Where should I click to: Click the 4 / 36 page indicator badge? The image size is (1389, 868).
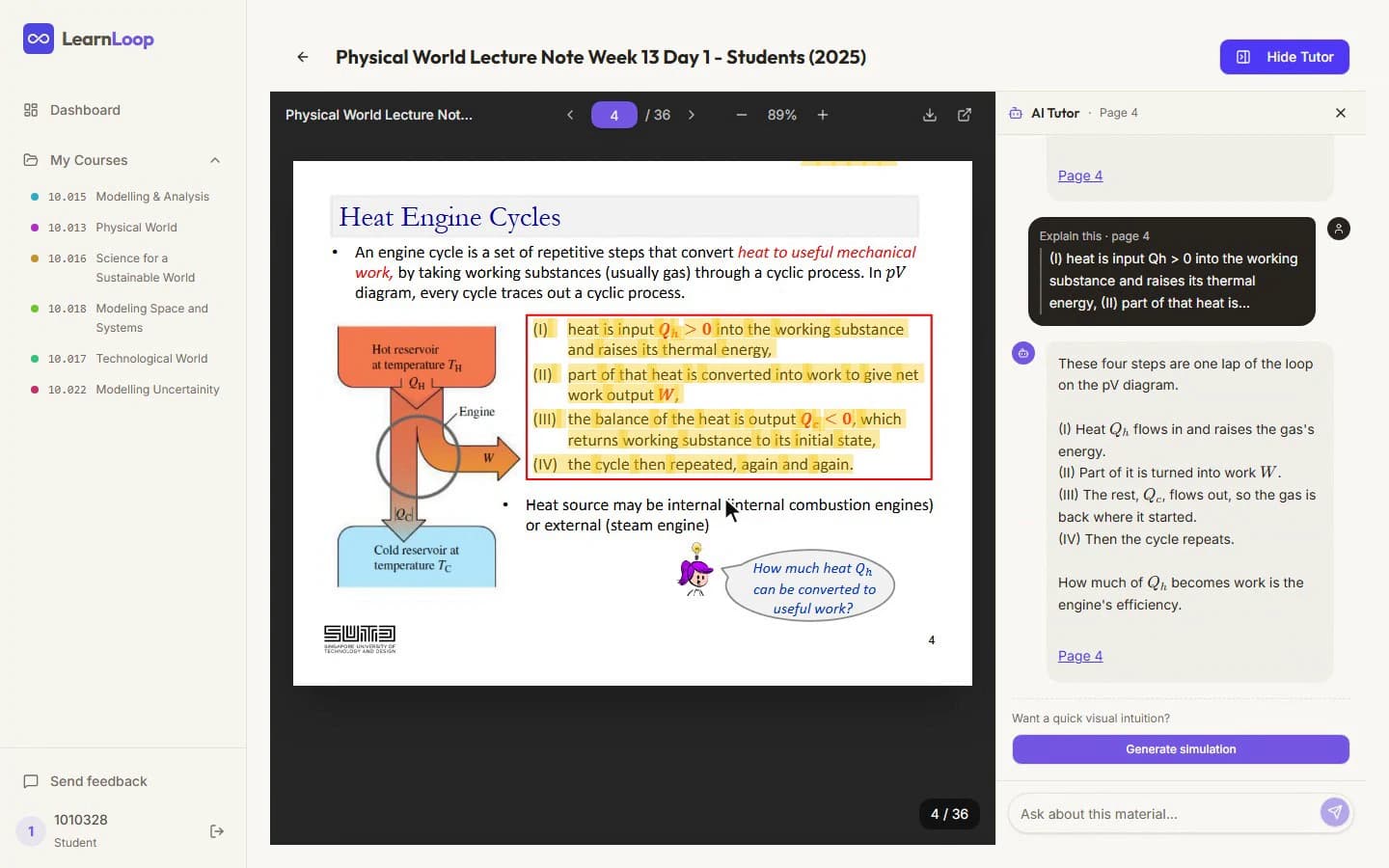pyautogui.click(x=949, y=814)
